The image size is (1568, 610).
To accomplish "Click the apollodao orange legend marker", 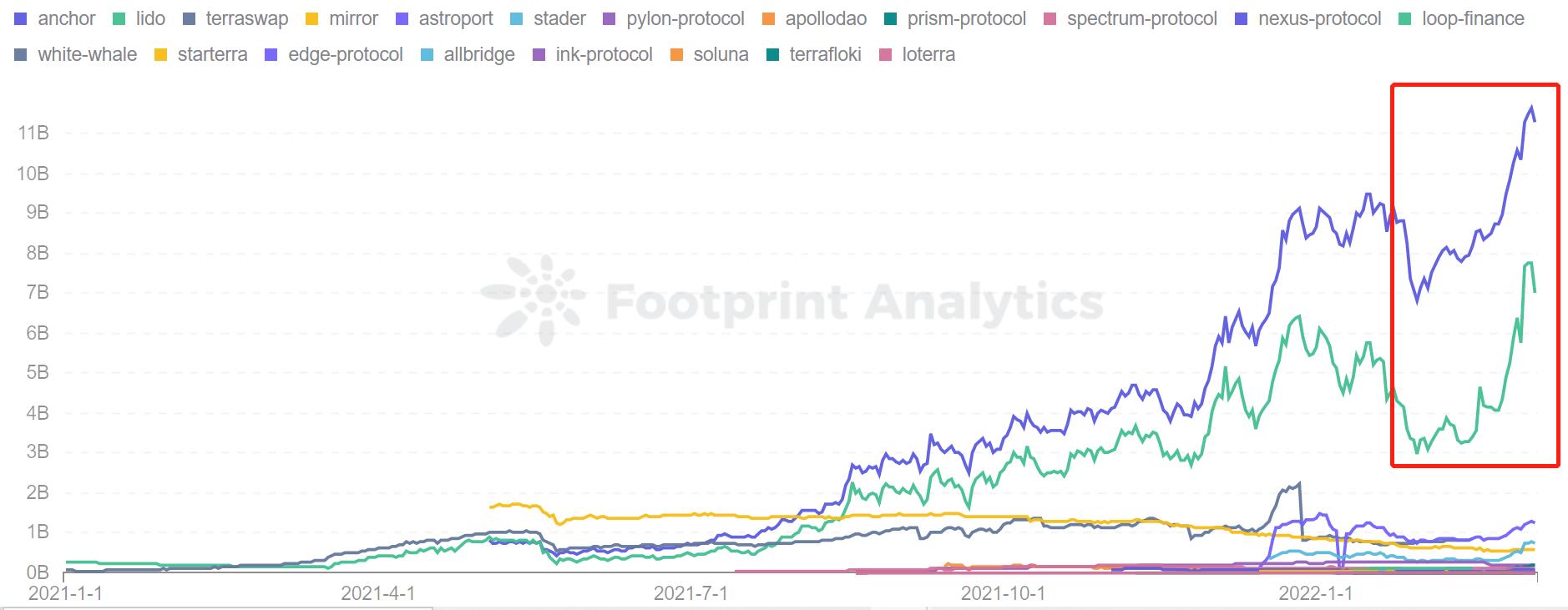I will coord(769,19).
